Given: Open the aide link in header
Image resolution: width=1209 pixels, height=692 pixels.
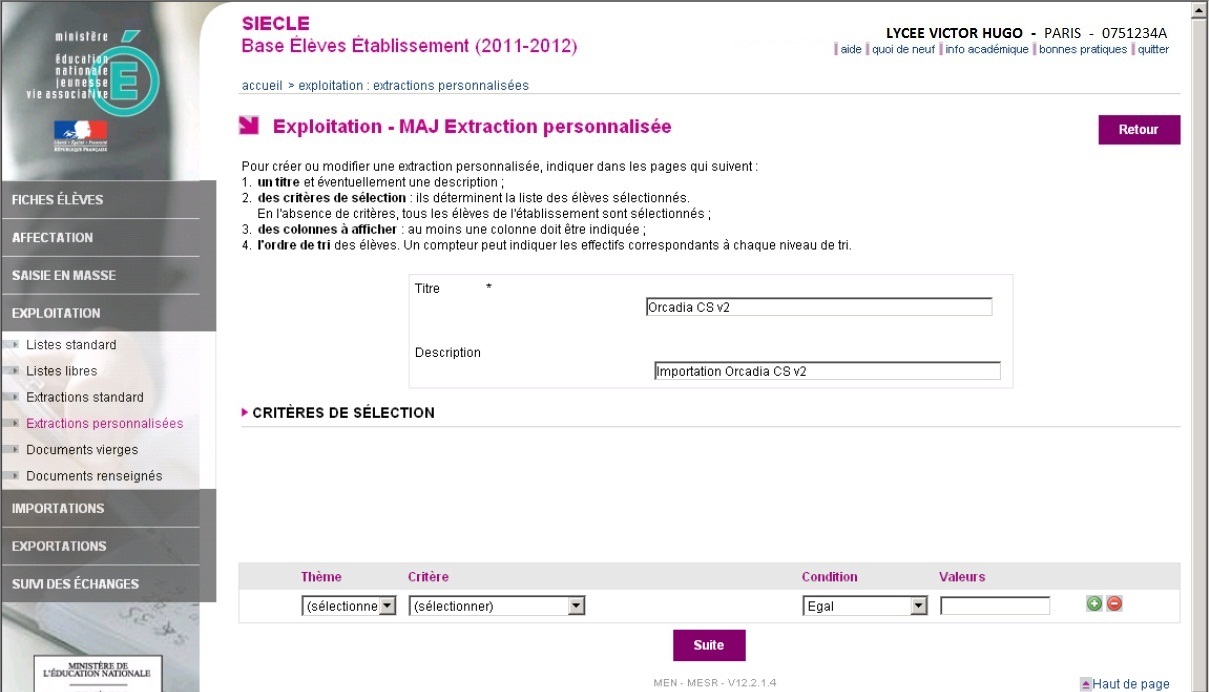Looking at the screenshot, I should coord(851,49).
